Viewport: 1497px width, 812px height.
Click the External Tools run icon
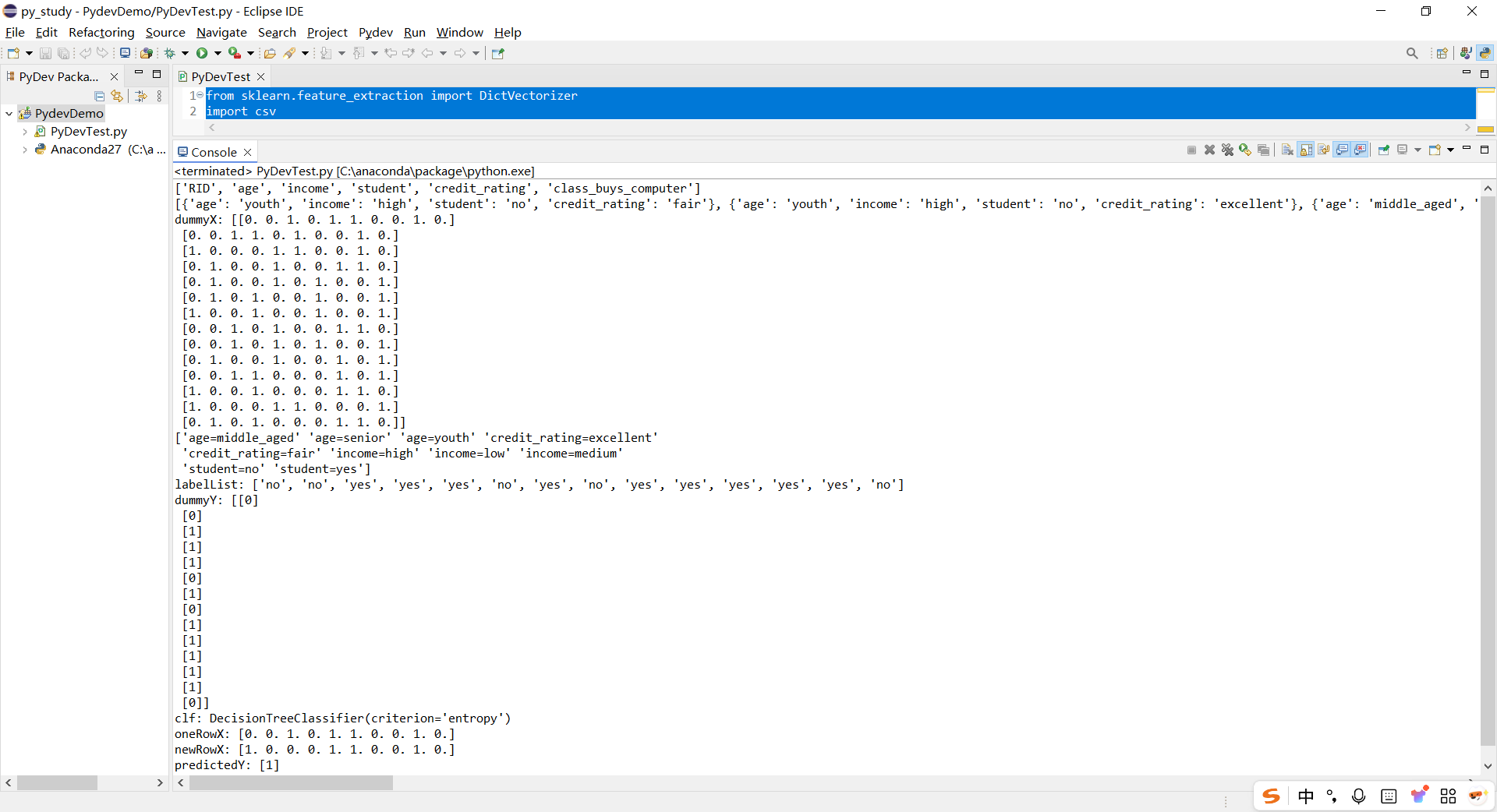pos(234,53)
